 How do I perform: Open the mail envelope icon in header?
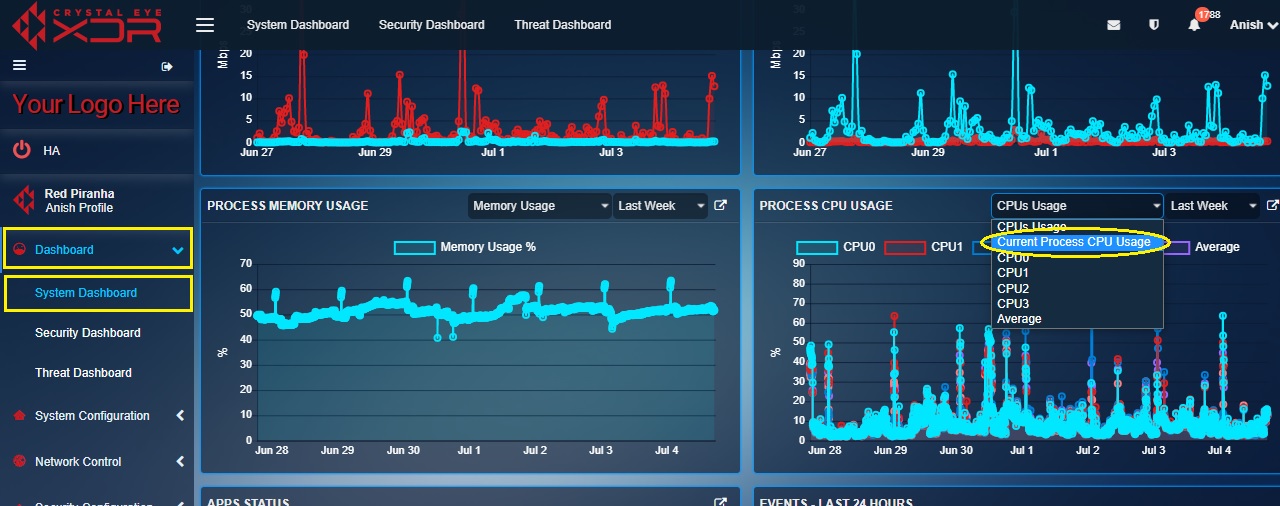(1113, 25)
